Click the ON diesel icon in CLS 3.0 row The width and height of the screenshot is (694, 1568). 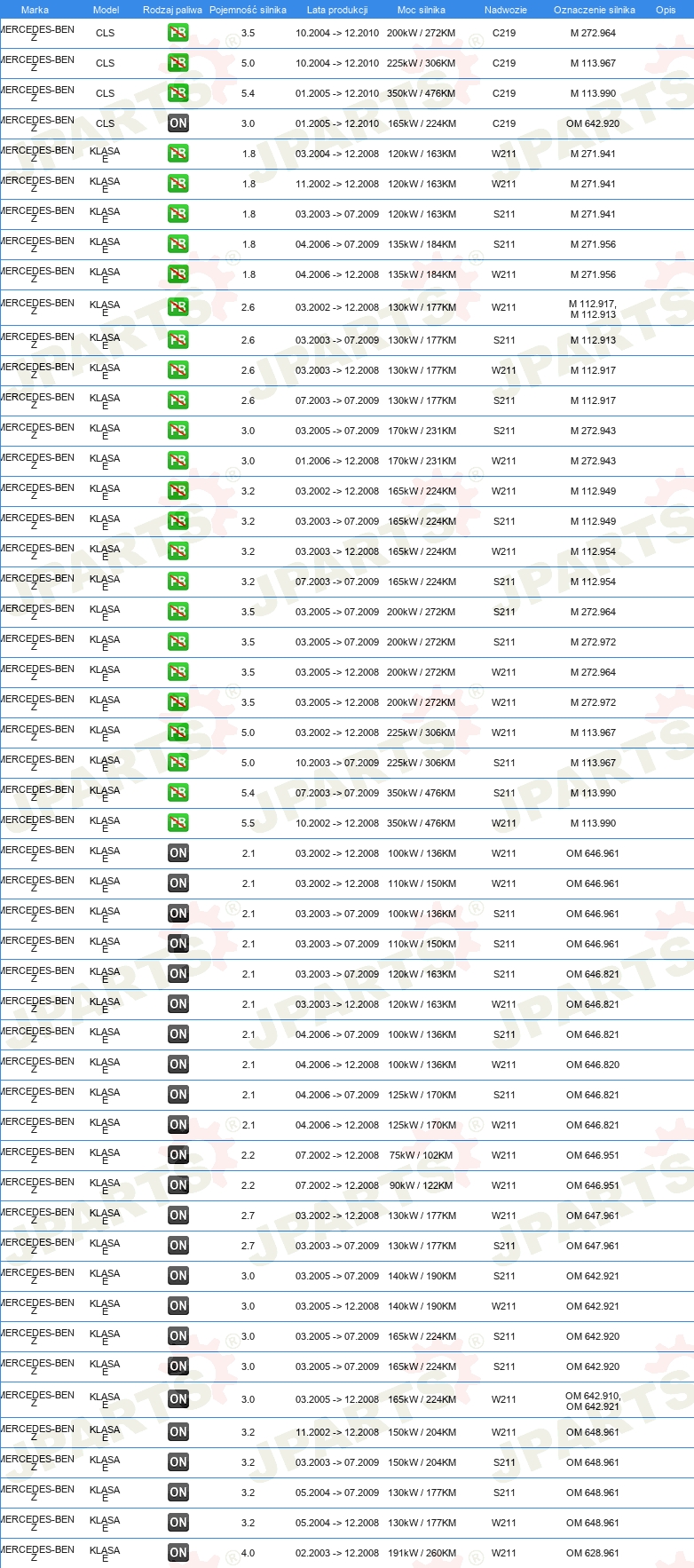point(178,123)
